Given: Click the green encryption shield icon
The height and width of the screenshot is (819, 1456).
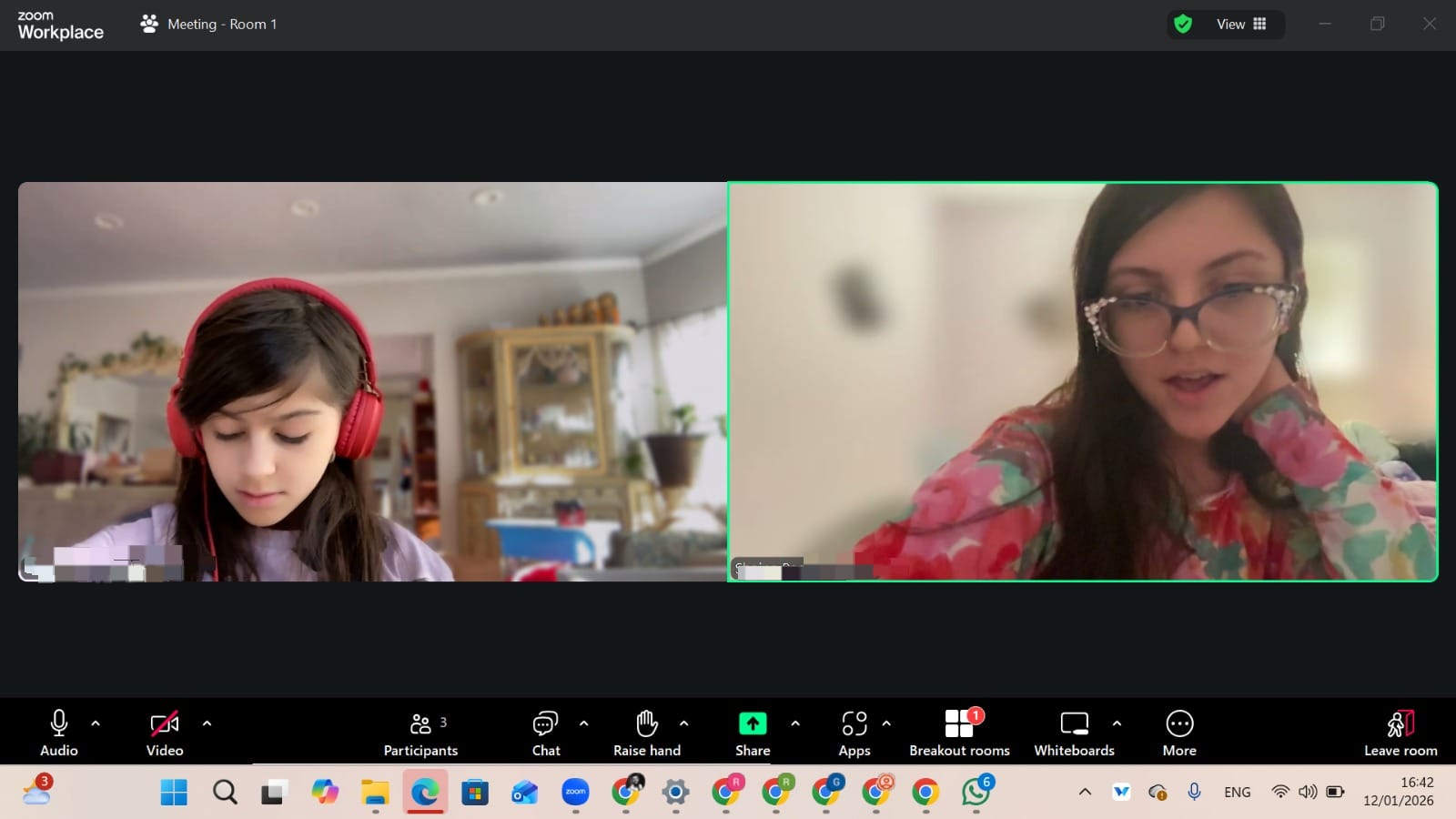Looking at the screenshot, I should 1182,25.
